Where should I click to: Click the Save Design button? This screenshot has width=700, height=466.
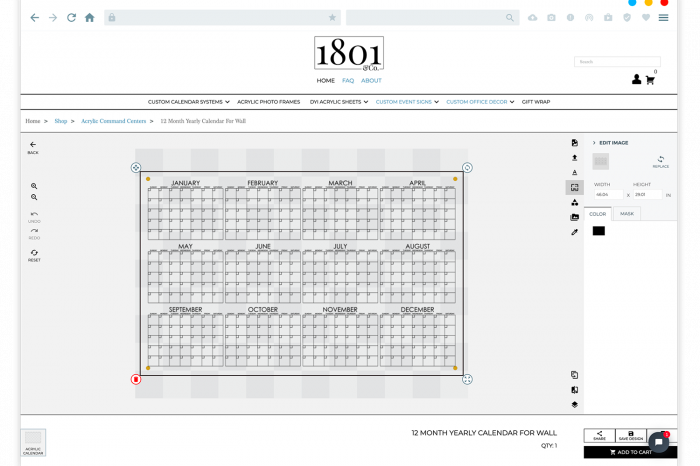[x=631, y=436]
